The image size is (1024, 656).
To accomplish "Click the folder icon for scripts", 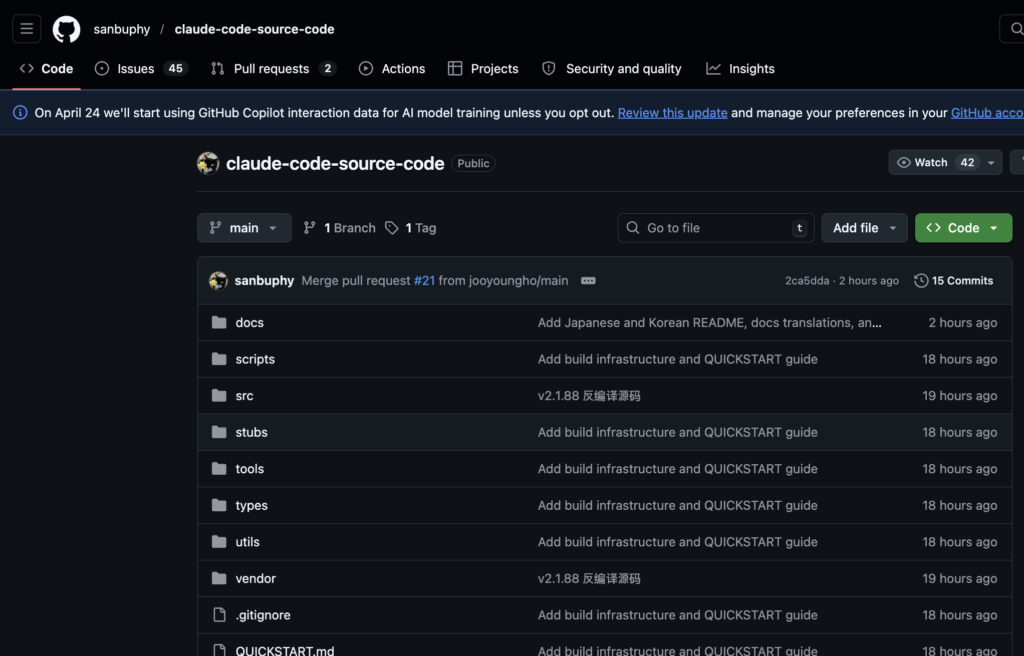I will [x=219, y=359].
